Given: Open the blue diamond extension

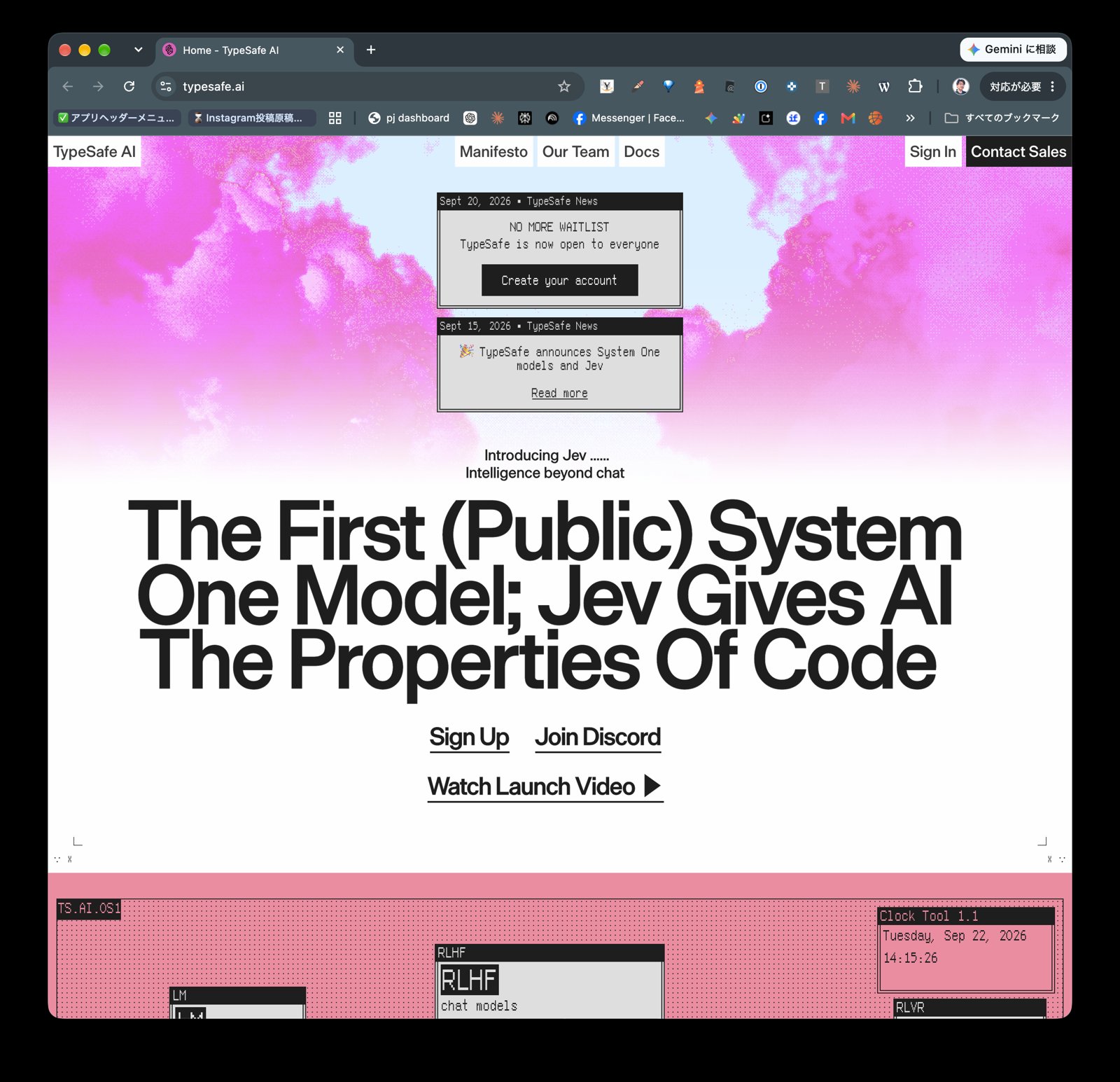Looking at the screenshot, I should (x=668, y=86).
